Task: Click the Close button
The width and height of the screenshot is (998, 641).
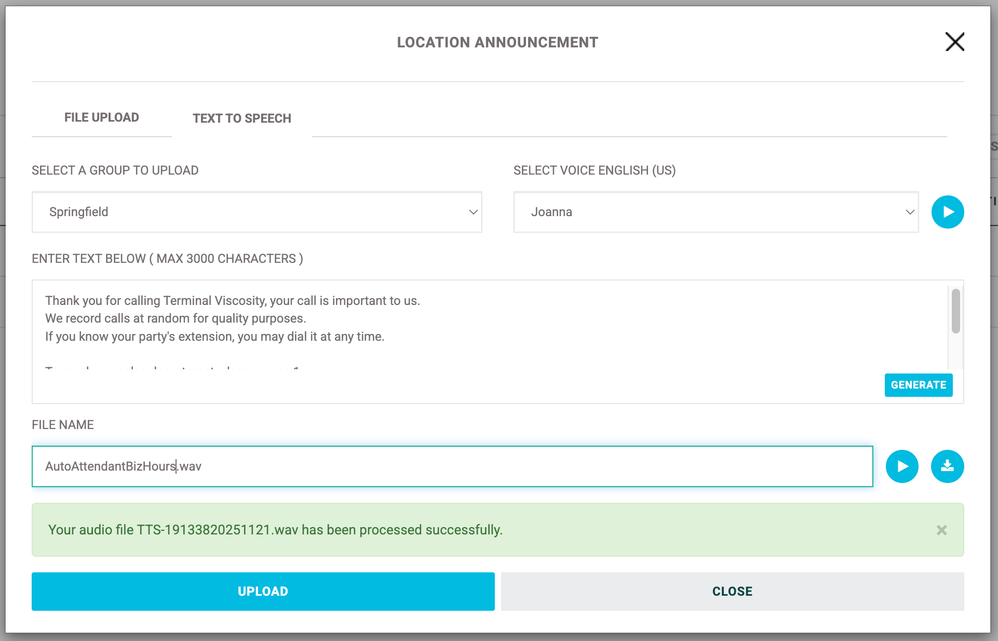Action: click(732, 591)
